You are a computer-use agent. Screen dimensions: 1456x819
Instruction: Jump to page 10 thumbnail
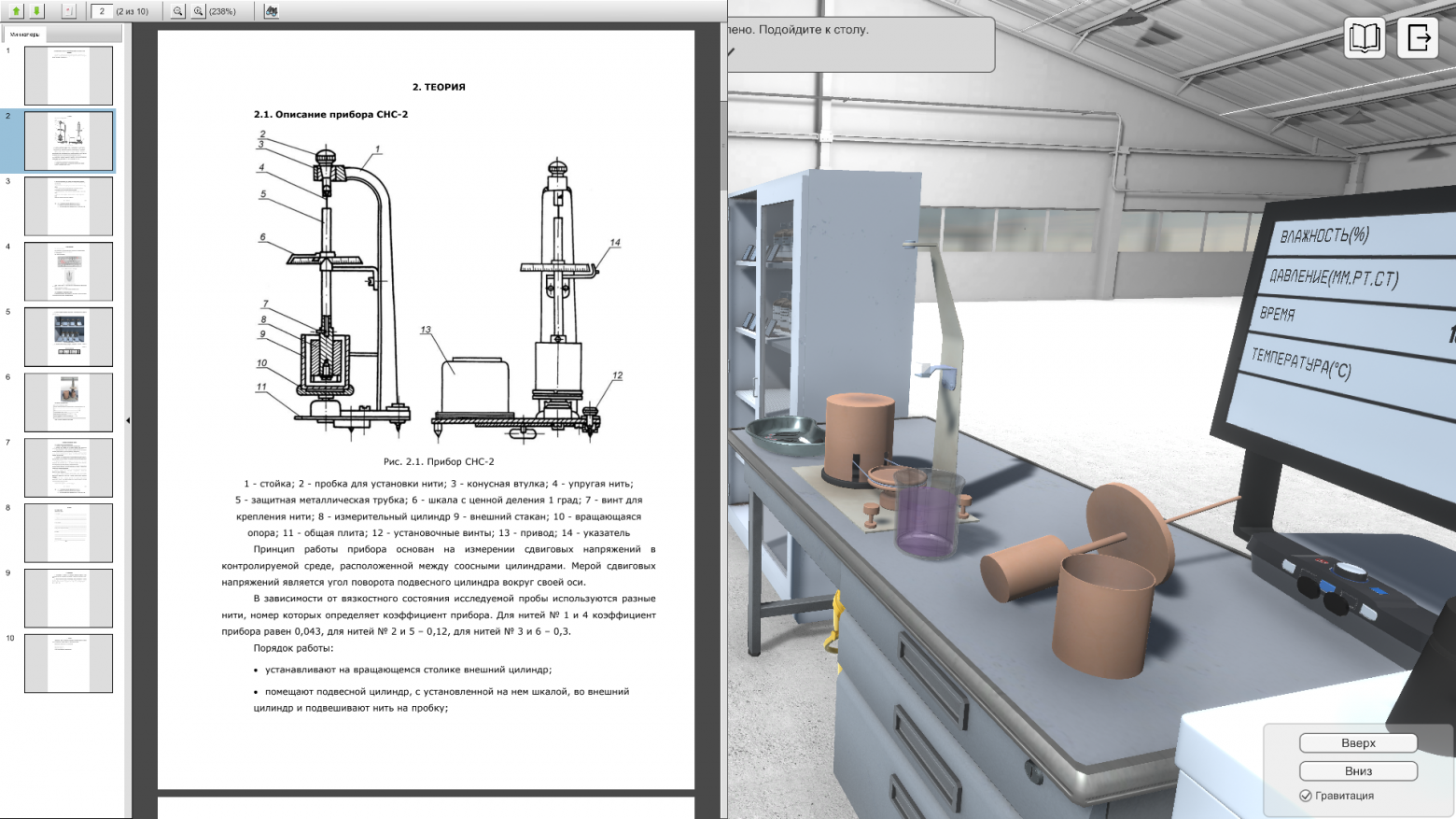[68, 663]
